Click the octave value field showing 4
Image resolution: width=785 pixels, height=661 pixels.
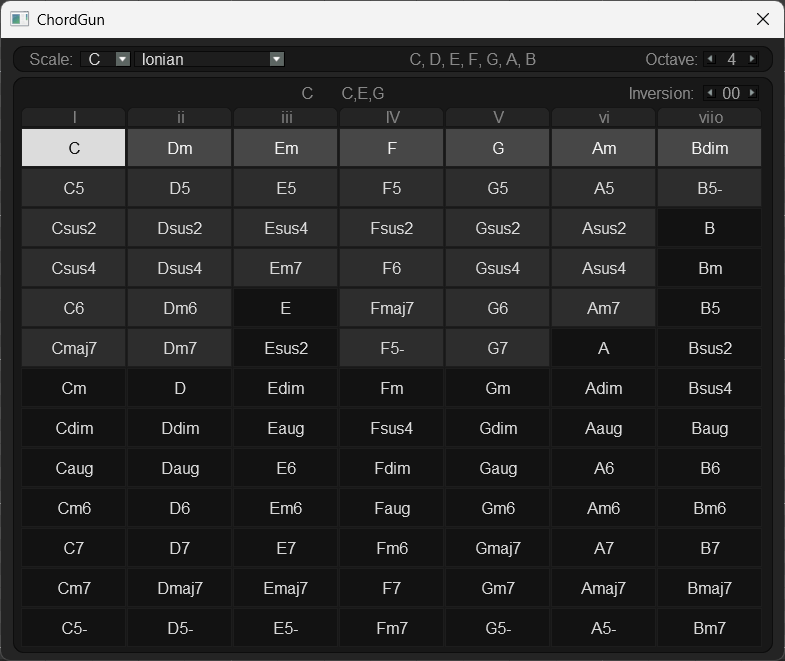coord(731,59)
